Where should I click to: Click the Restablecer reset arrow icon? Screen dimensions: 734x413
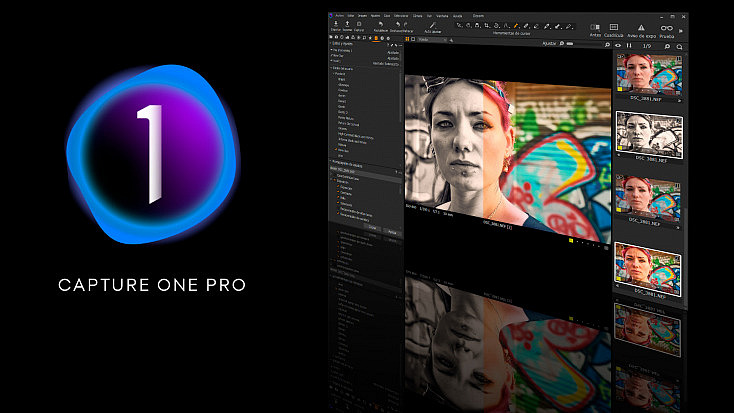pos(381,24)
